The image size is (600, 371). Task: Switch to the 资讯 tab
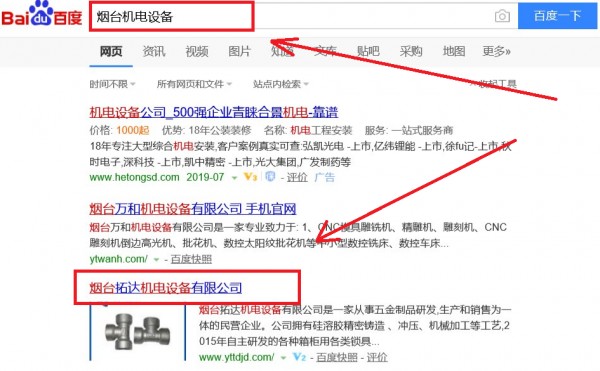click(x=154, y=51)
